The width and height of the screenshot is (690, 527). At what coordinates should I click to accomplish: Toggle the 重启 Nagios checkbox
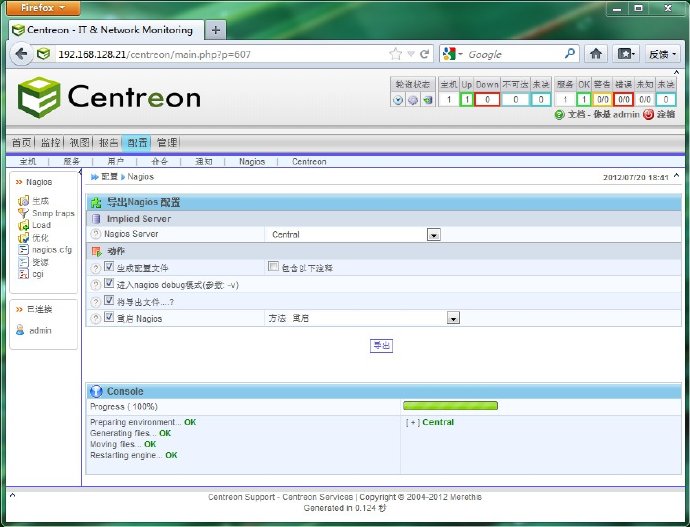[109, 317]
